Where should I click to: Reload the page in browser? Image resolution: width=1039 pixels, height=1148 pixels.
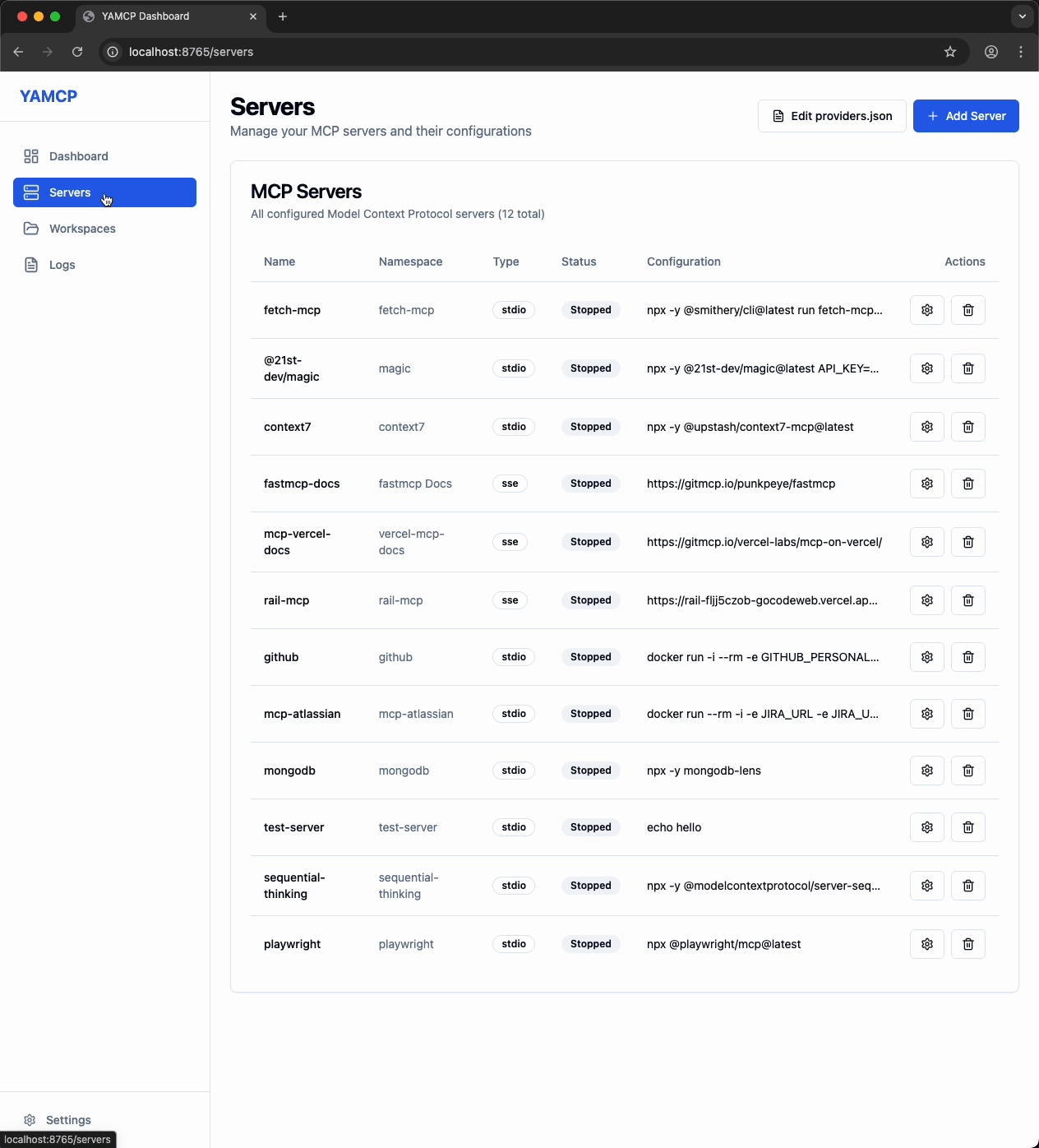point(77,52)
